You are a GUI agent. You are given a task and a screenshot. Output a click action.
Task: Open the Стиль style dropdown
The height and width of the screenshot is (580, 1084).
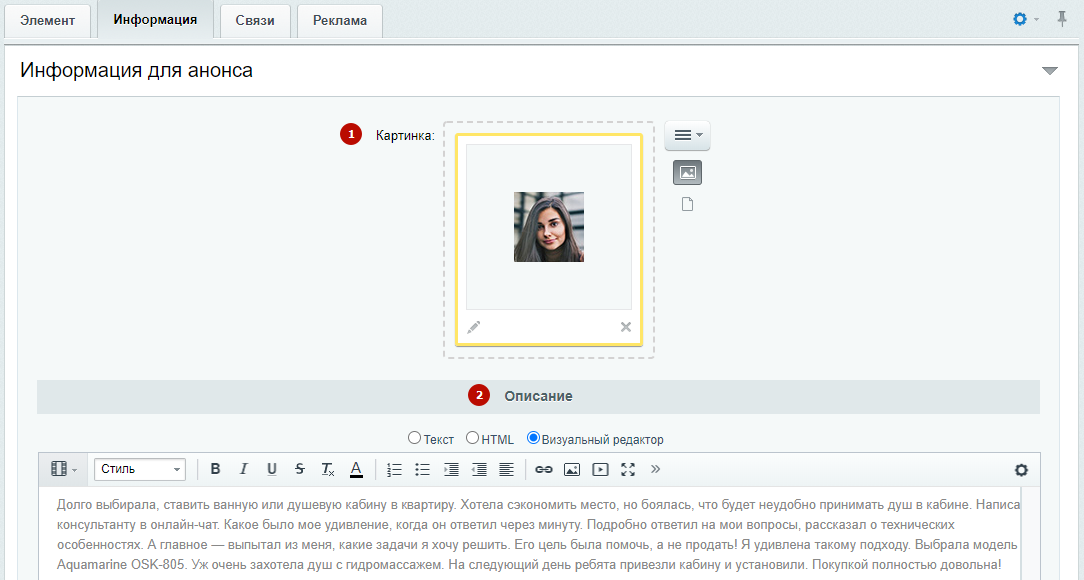140,469
